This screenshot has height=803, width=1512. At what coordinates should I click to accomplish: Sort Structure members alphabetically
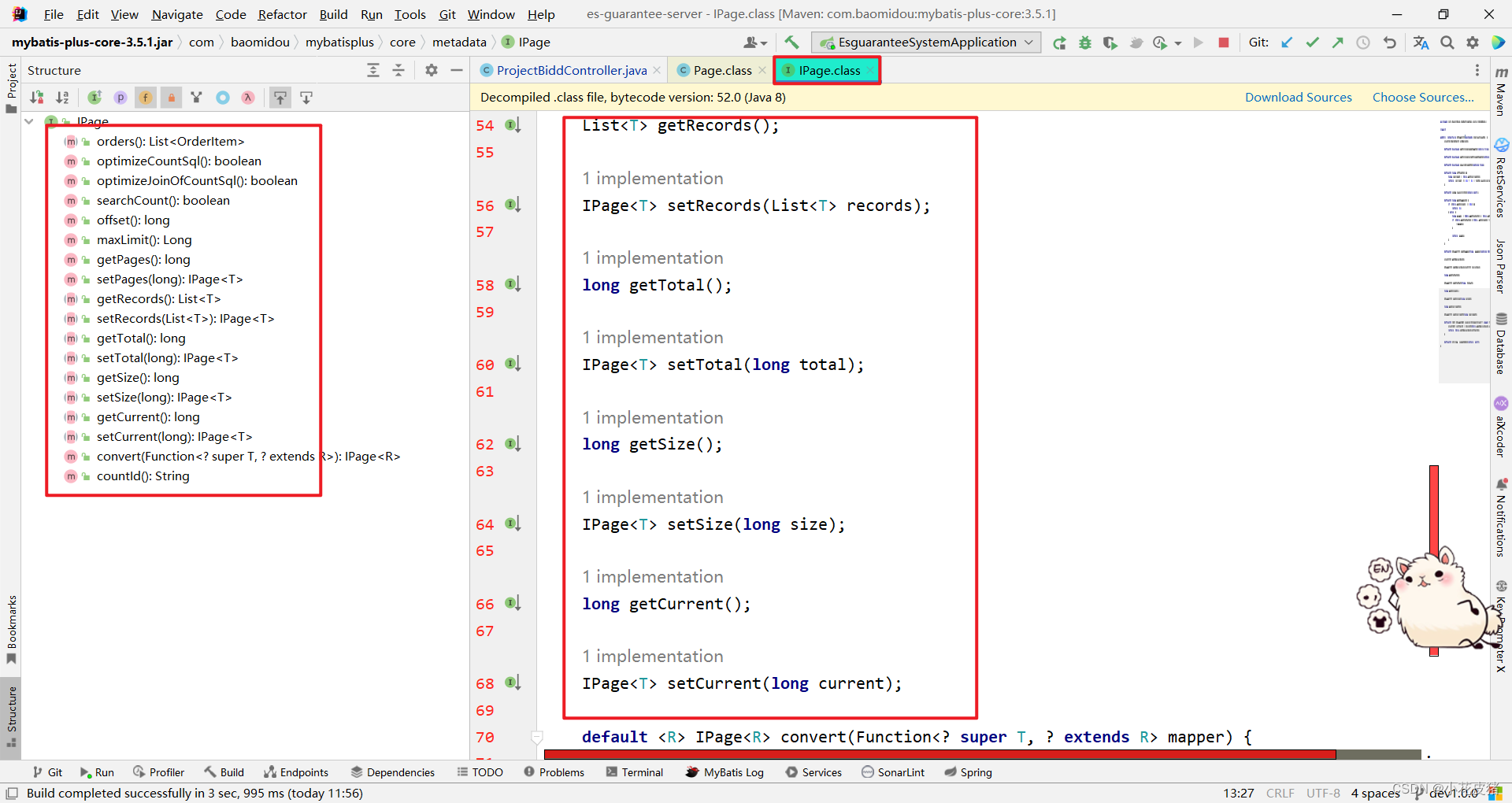click(x=63, y=97)
